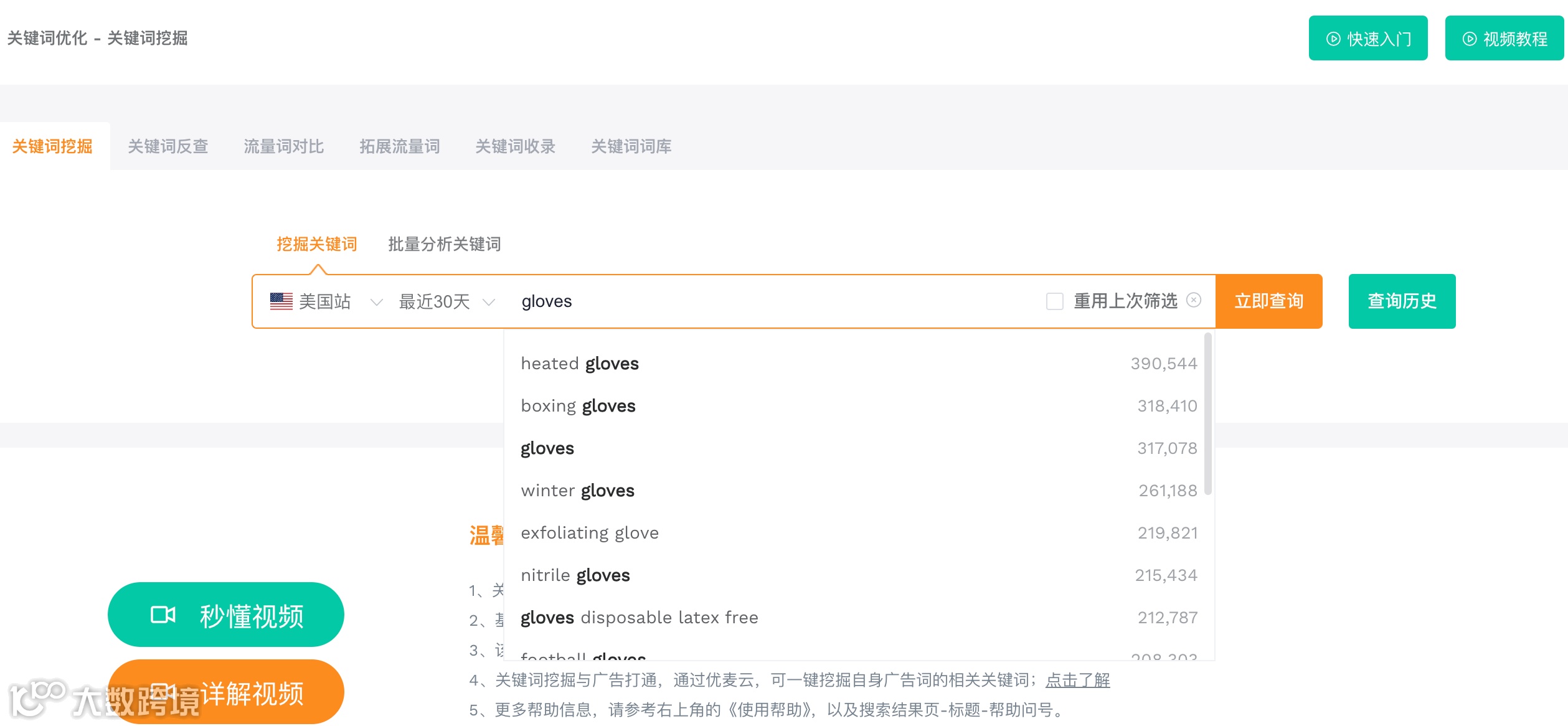Enable the 重用上次筛选 checkbox
1568x726 pixels.
coord(1055,301)
